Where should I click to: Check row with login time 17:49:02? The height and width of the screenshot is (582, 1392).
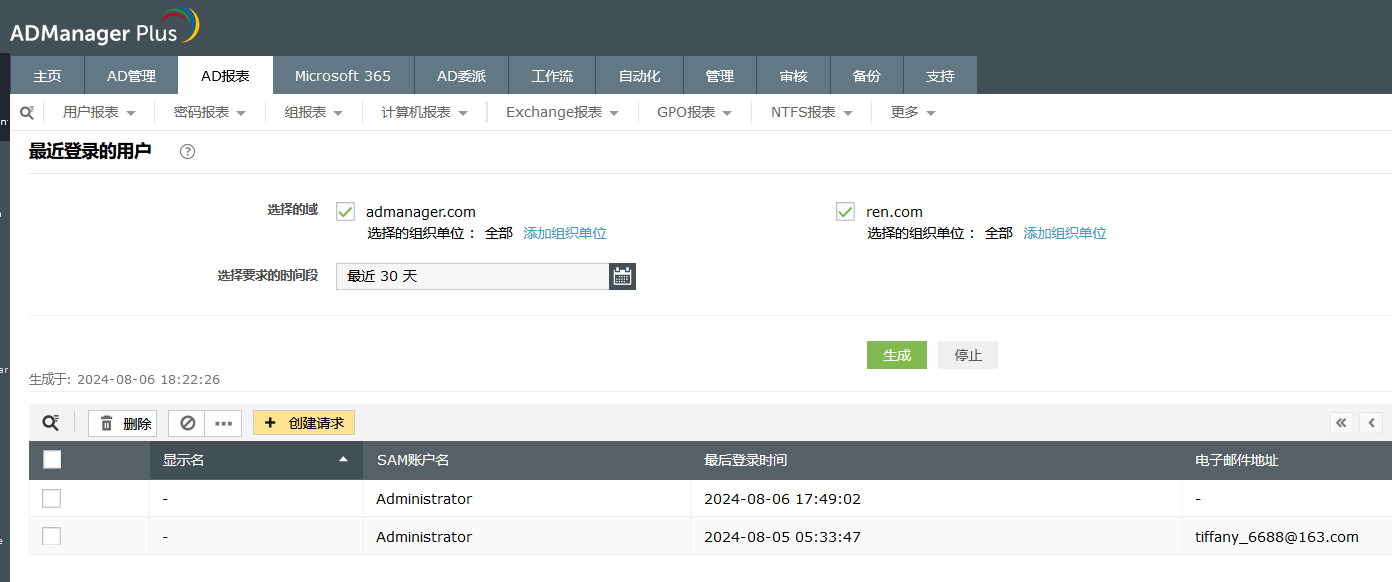[51, 498]
